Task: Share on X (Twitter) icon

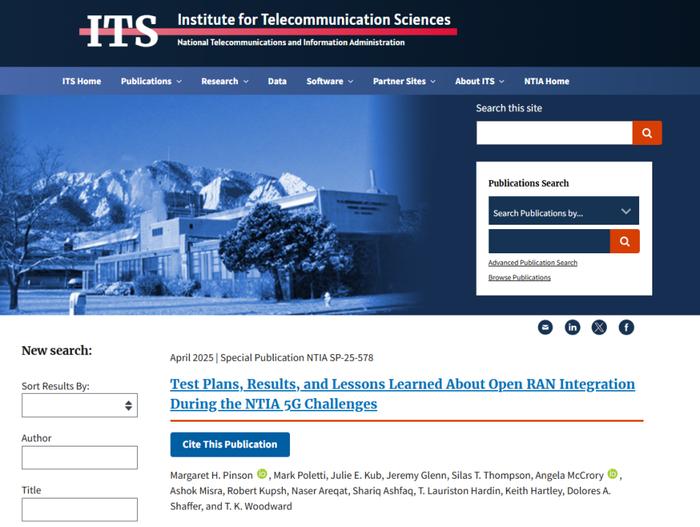Action: (x=599, y=327)
